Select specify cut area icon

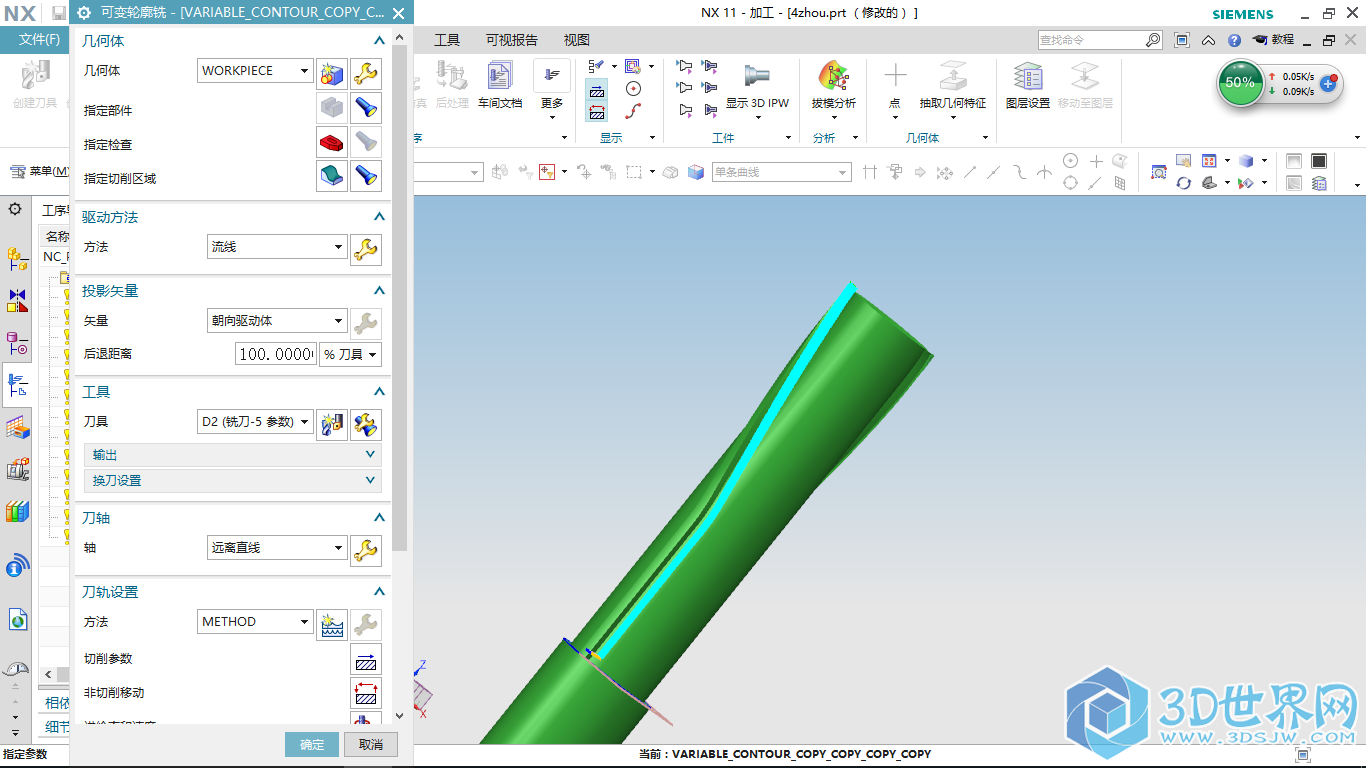click(x=332, y=176)
